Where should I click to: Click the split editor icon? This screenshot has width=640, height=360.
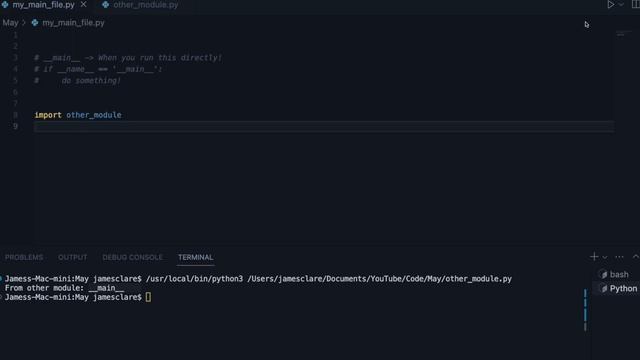pos(636,4)
